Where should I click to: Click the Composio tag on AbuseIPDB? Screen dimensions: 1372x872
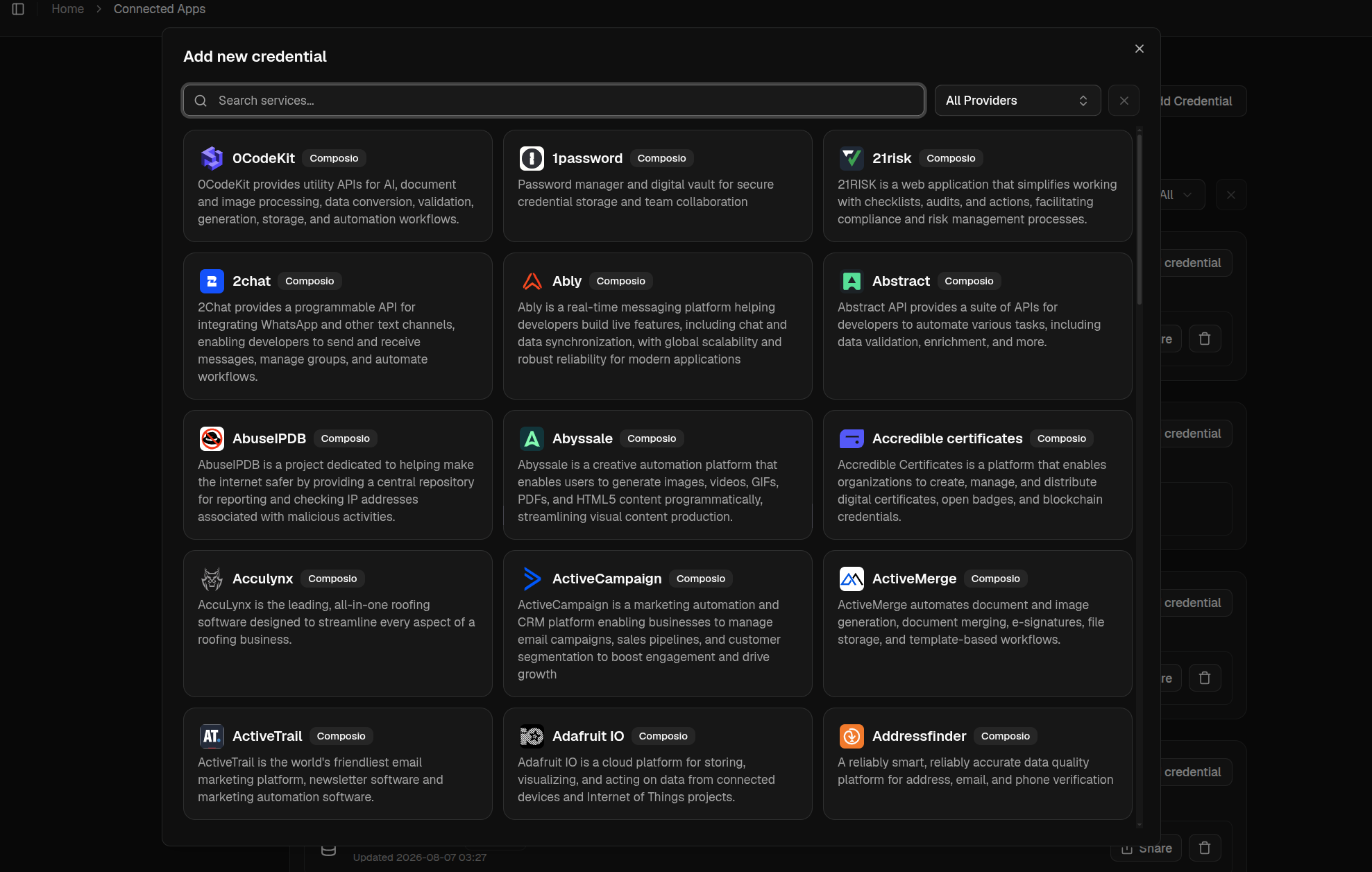coord(345,438)
